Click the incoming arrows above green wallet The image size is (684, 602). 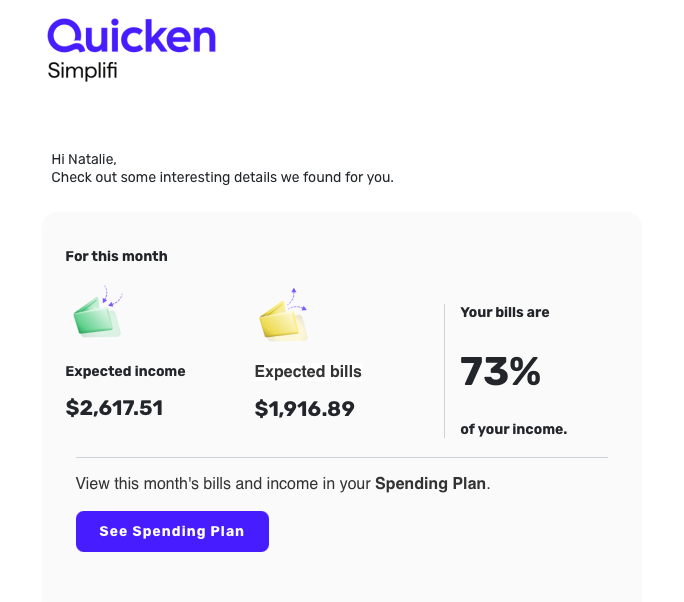point(112,296)
